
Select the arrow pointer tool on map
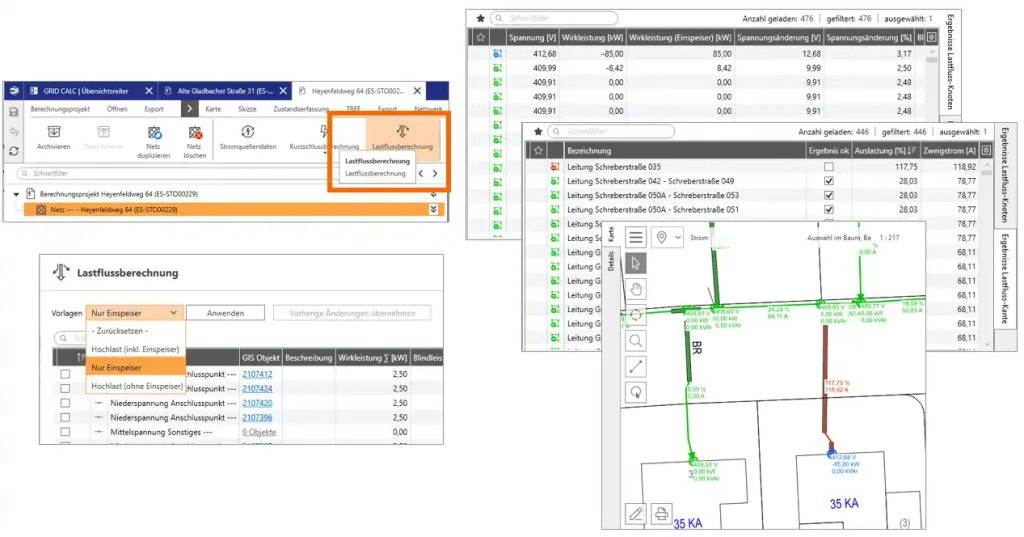point(635,263)
